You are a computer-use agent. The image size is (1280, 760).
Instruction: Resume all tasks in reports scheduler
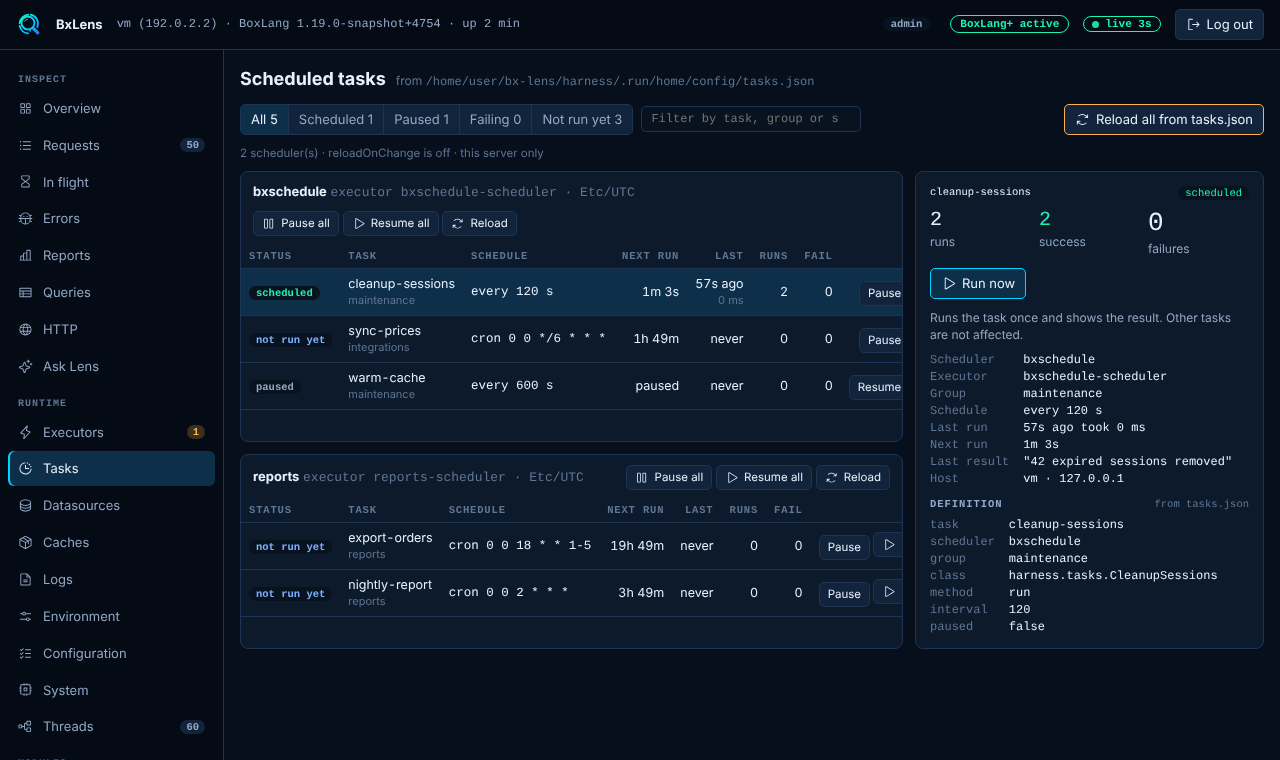[764, 477]
